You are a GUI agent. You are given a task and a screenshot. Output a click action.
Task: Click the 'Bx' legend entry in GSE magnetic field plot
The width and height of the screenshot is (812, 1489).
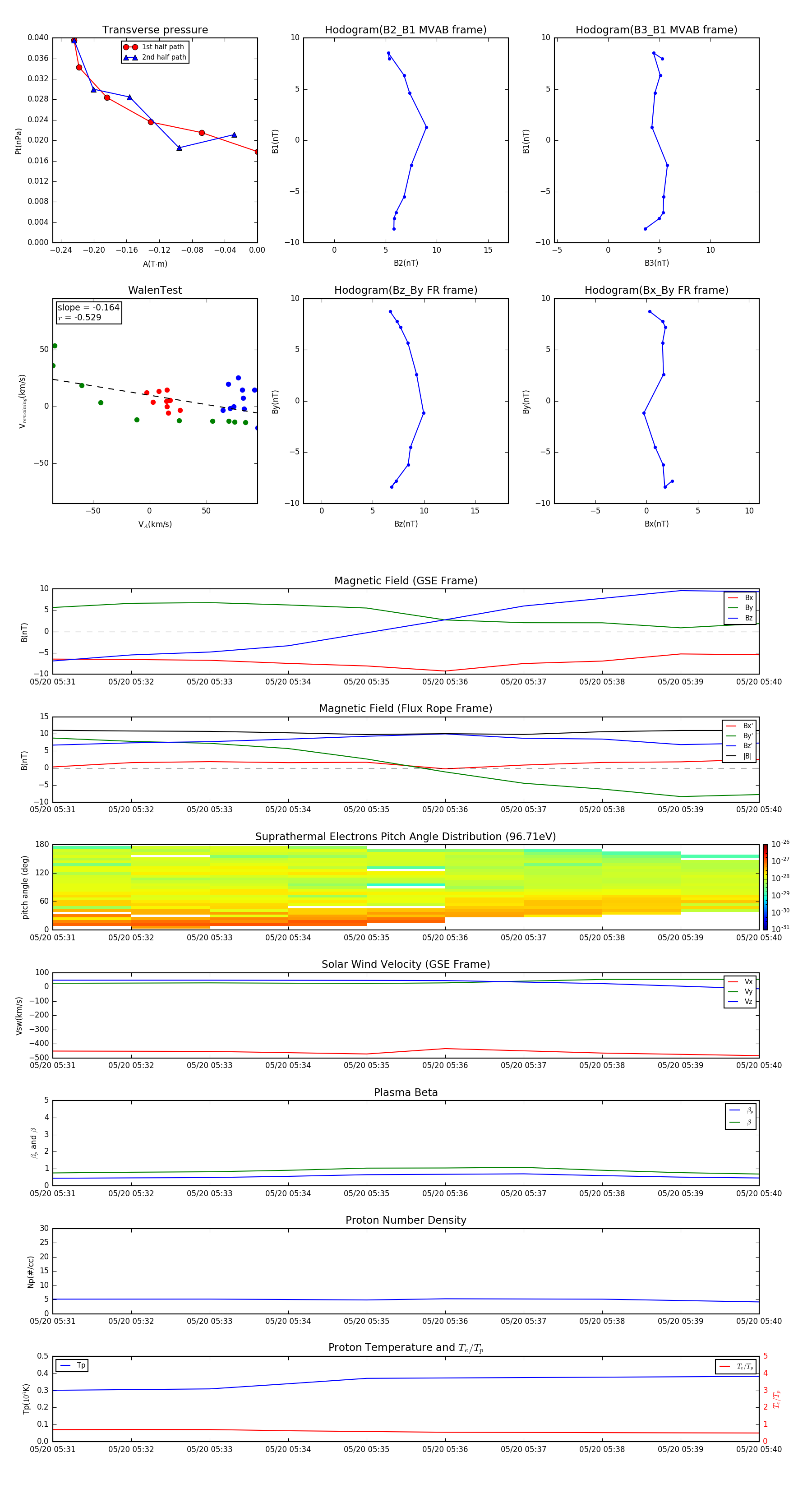740,598
